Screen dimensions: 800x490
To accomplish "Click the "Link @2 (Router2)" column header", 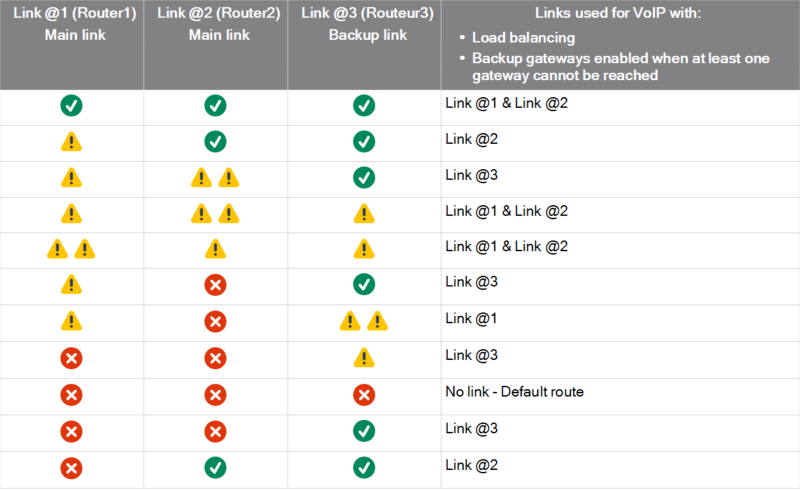I will [x=215, y=13].
